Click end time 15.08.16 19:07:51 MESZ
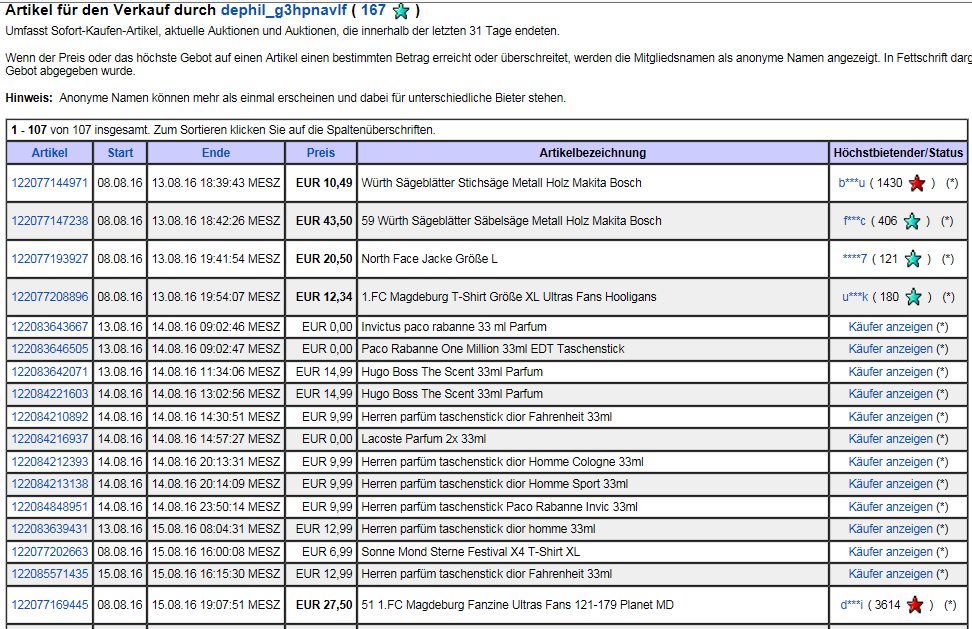Screen dimensions: 972x629 pos(216,605)
